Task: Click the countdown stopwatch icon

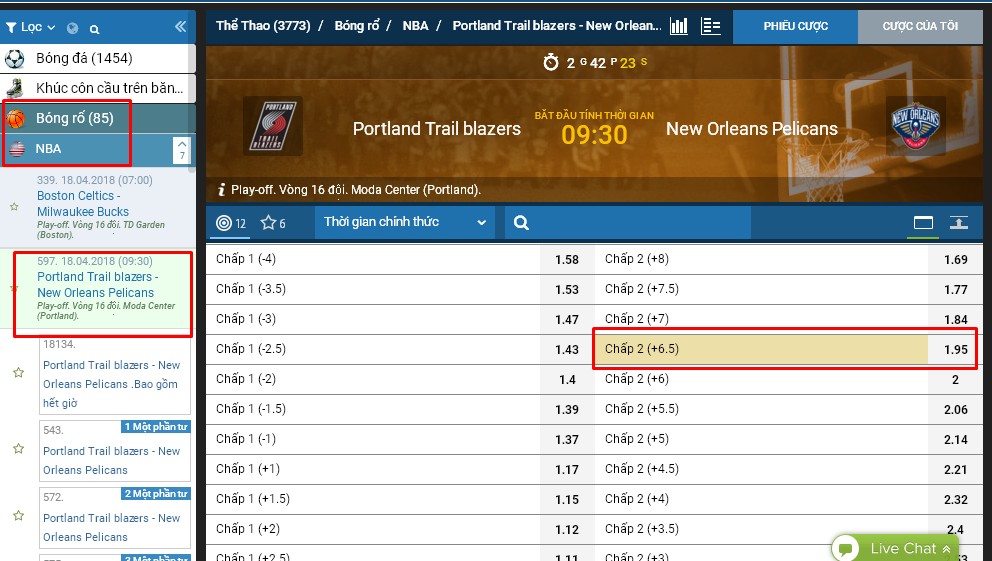Action: tap(551, 63)
